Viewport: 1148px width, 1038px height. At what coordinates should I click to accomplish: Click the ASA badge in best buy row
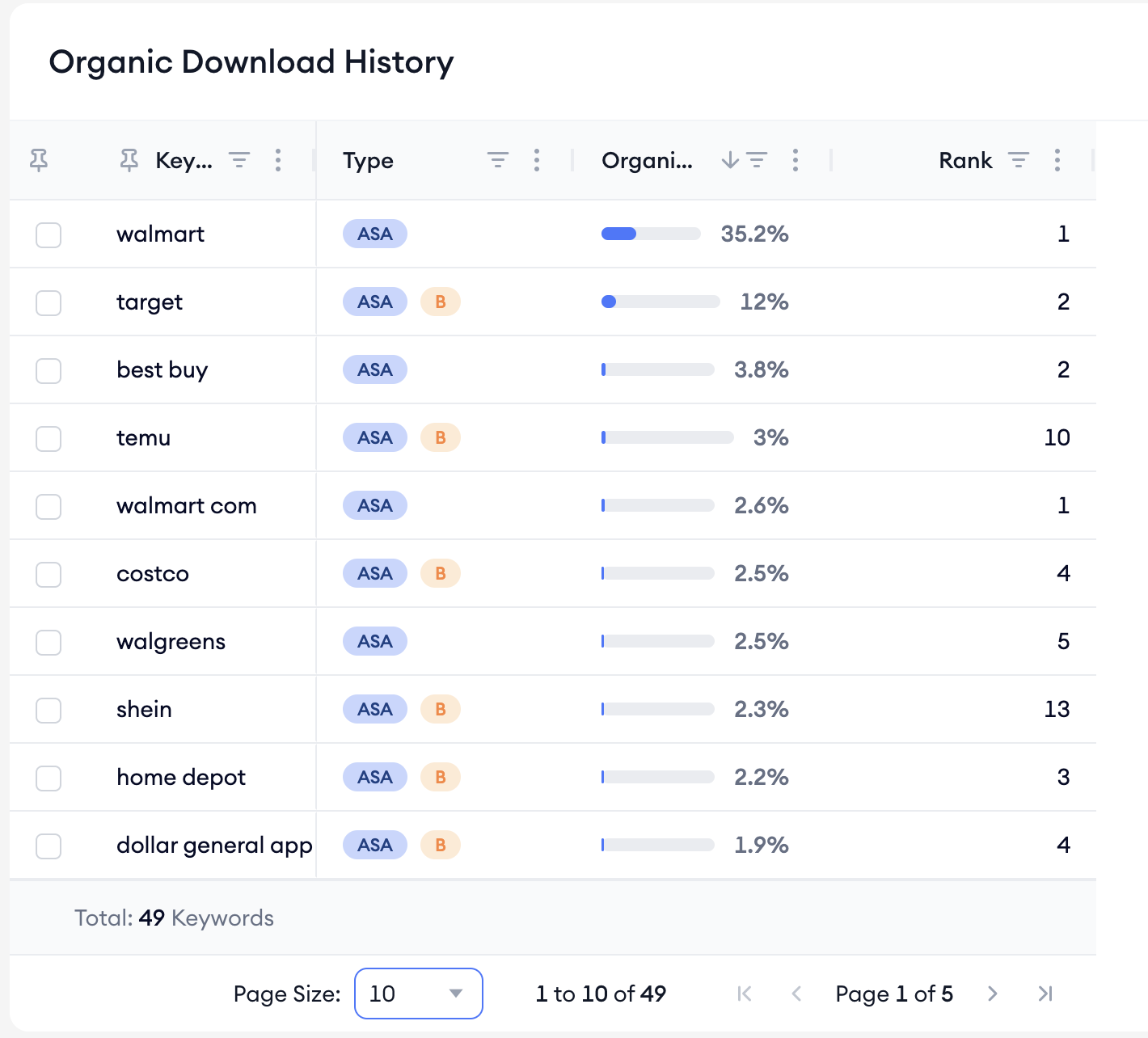375,369
